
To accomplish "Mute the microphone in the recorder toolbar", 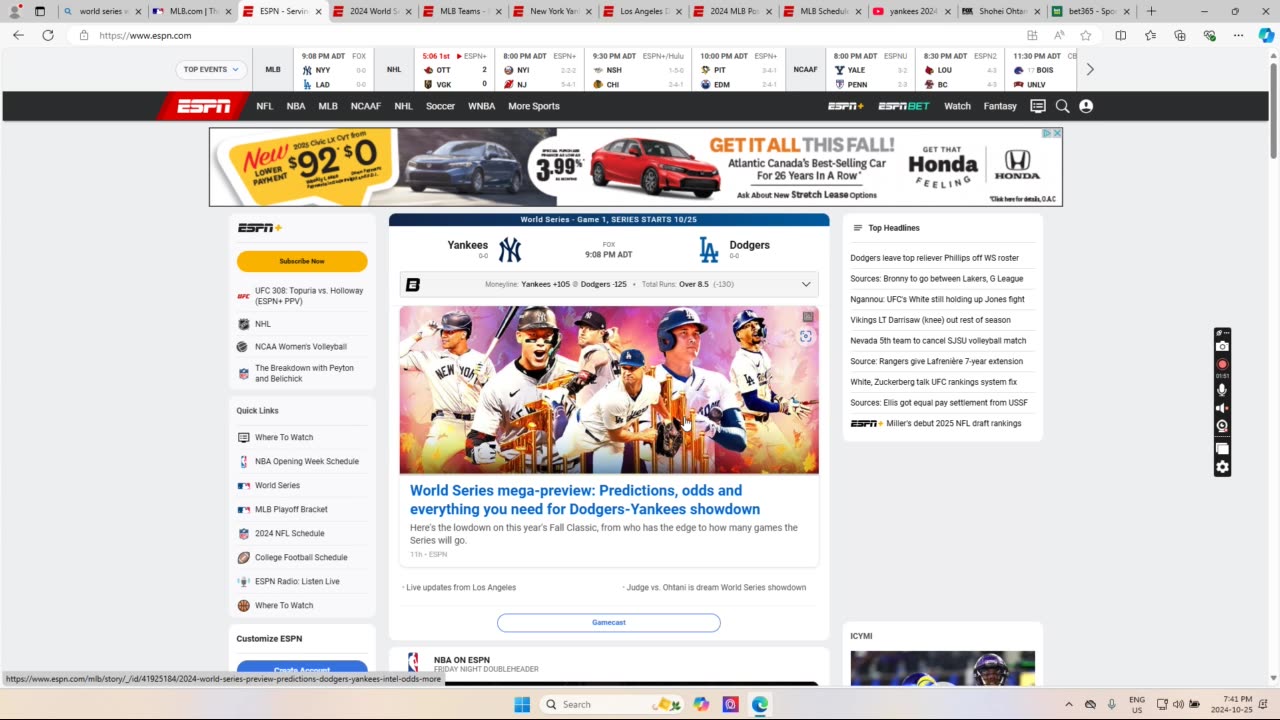I will (1222, 390).
